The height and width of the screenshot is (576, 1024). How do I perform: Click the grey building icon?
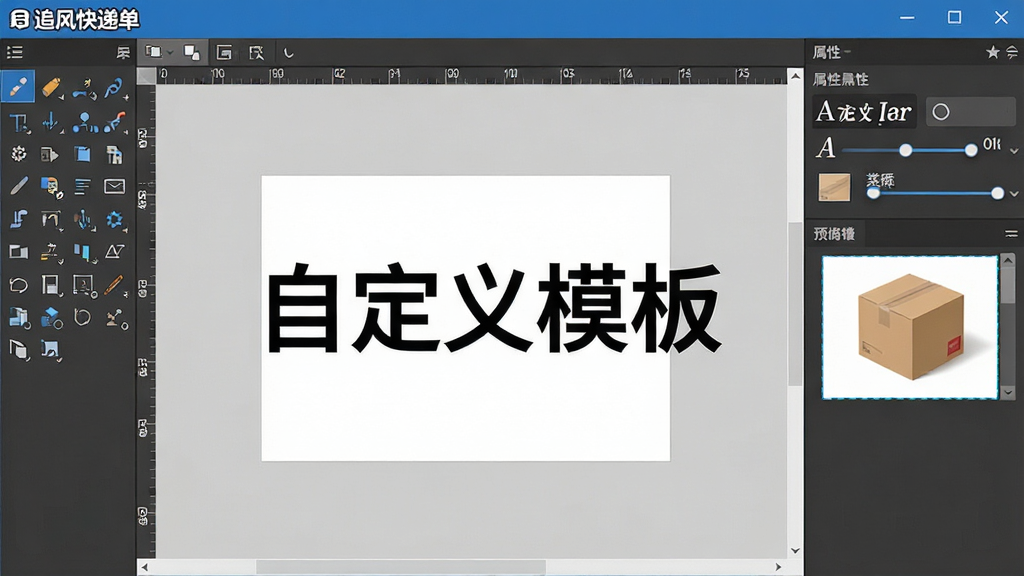click(x=114, y=154)
